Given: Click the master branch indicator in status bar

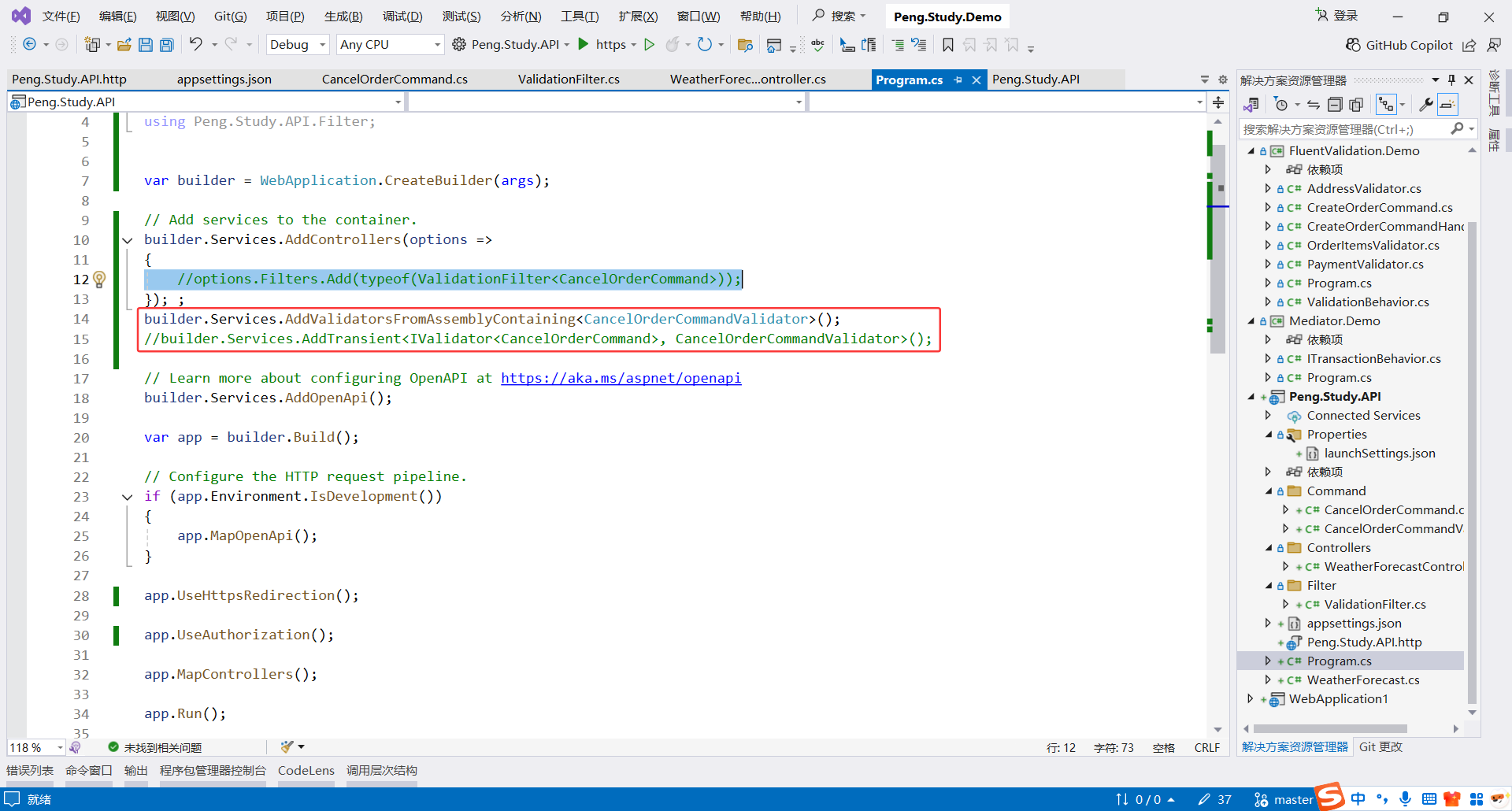Looking at the screenshot, I should 1284,800.
